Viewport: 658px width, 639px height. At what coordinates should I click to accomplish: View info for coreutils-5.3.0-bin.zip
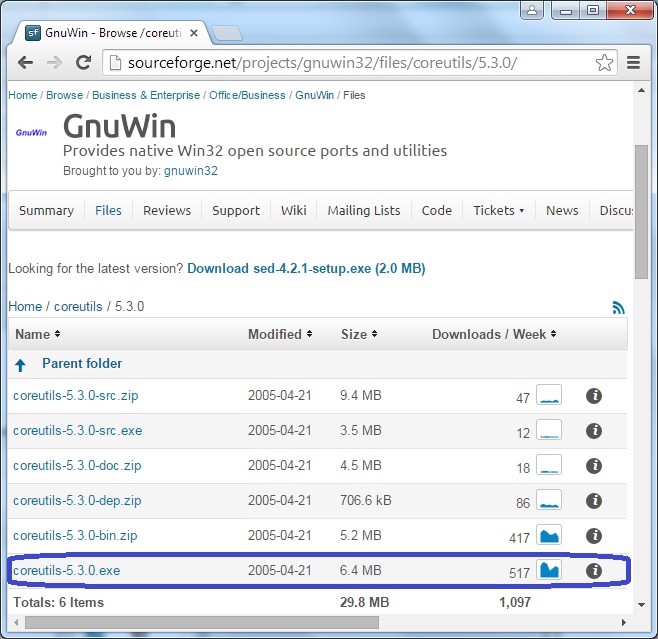pos(593,536)
